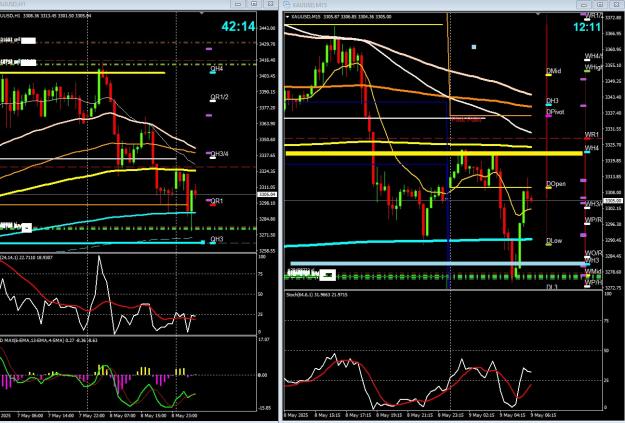Click the 12:11 candle timer
Screen dimensions: 625x423
click(x=587, y=27)
